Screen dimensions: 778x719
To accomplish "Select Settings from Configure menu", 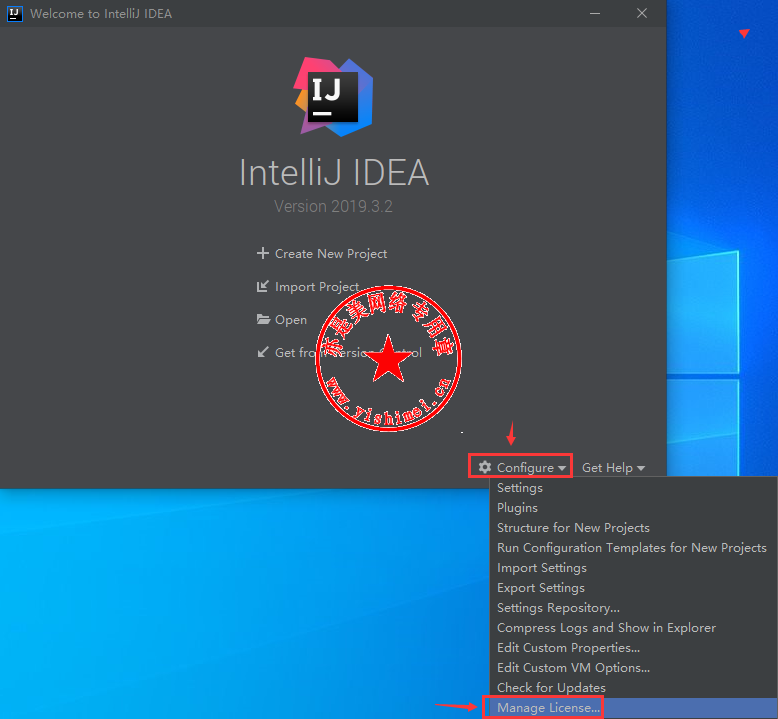I will 634,488.
